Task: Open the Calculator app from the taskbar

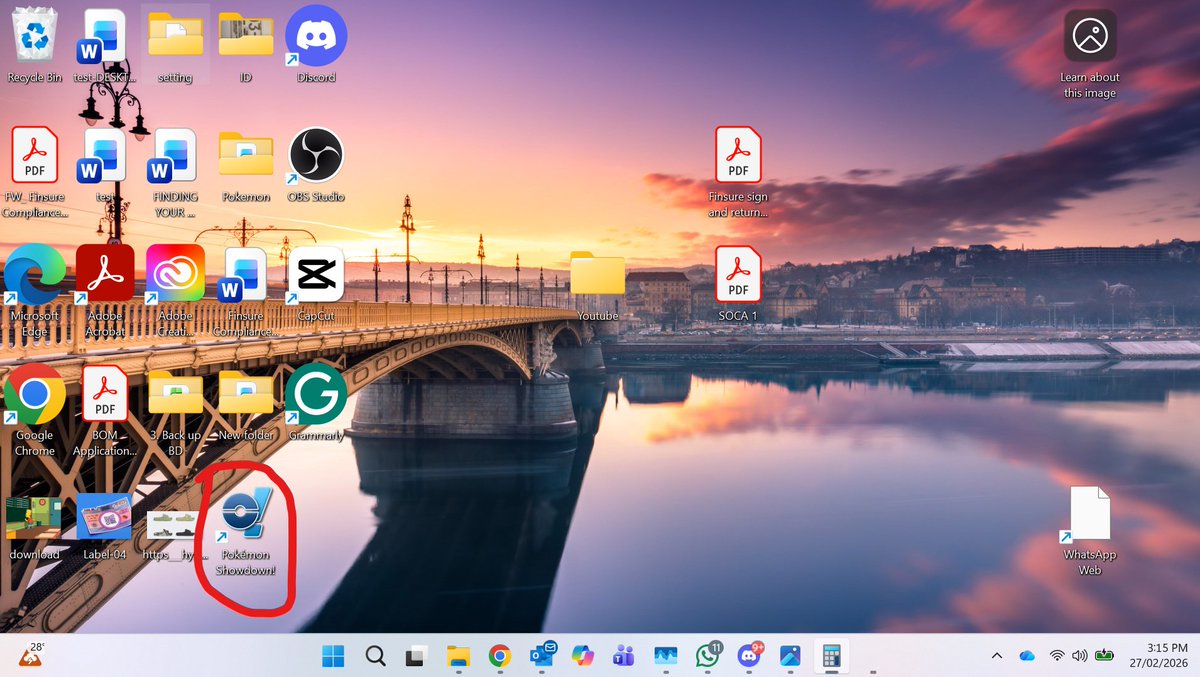Action: click(831, 656)
